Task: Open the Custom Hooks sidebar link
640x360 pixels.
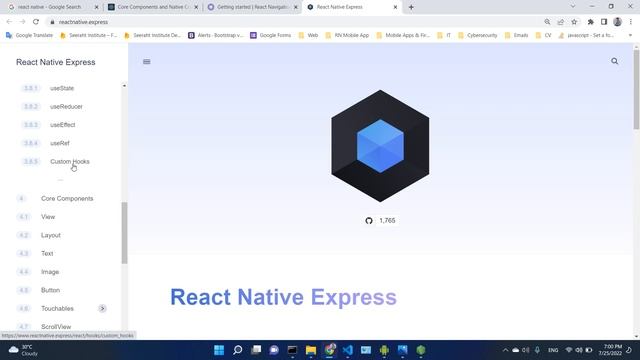Action: (70, 162)
